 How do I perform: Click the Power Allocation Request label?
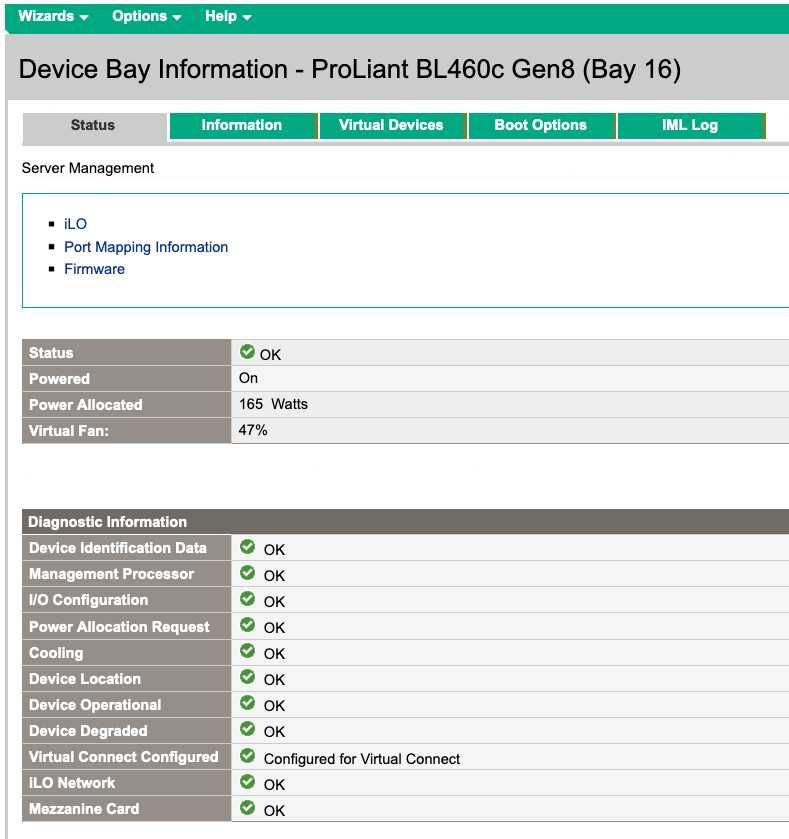pos(119,627)
